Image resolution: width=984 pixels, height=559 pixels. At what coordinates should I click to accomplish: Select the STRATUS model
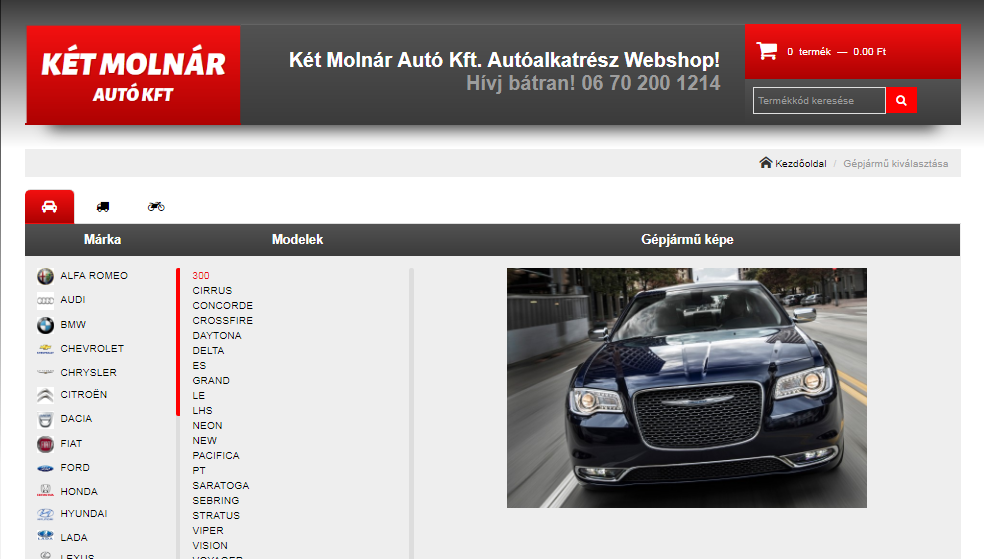[216, 516]
